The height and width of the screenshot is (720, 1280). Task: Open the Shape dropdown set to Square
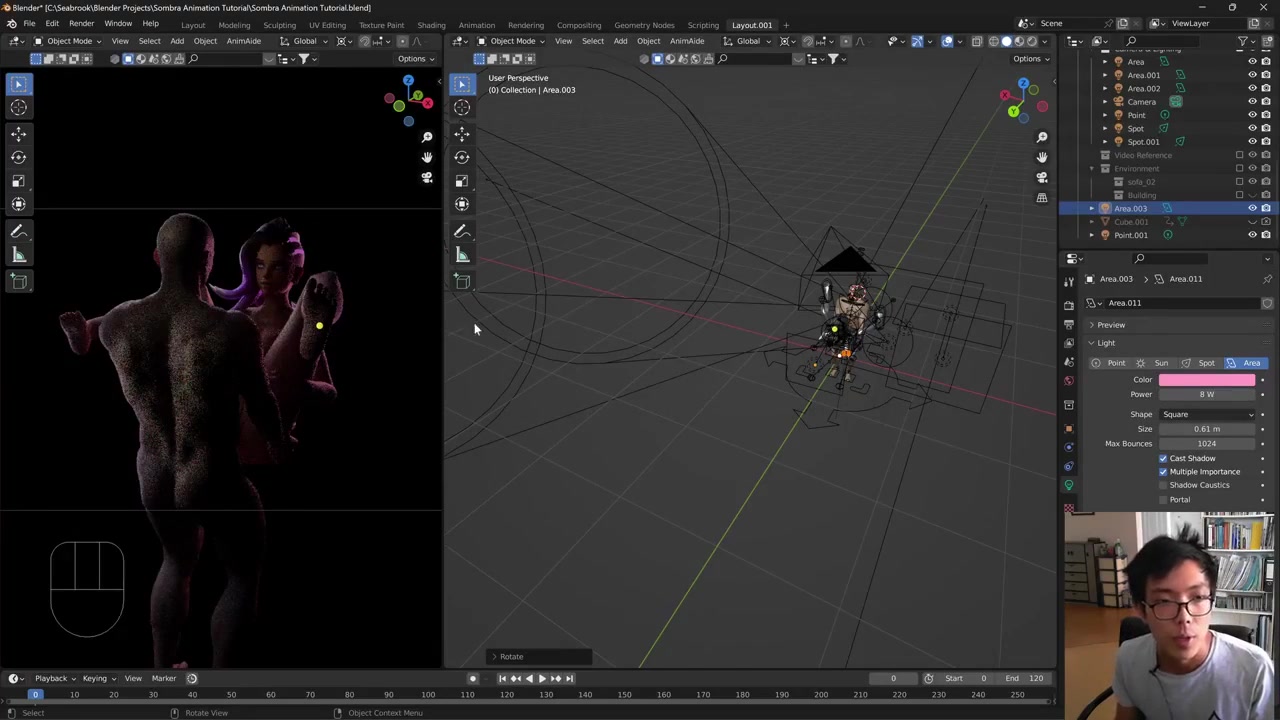pyautogui.click(x=1207, y=414)
